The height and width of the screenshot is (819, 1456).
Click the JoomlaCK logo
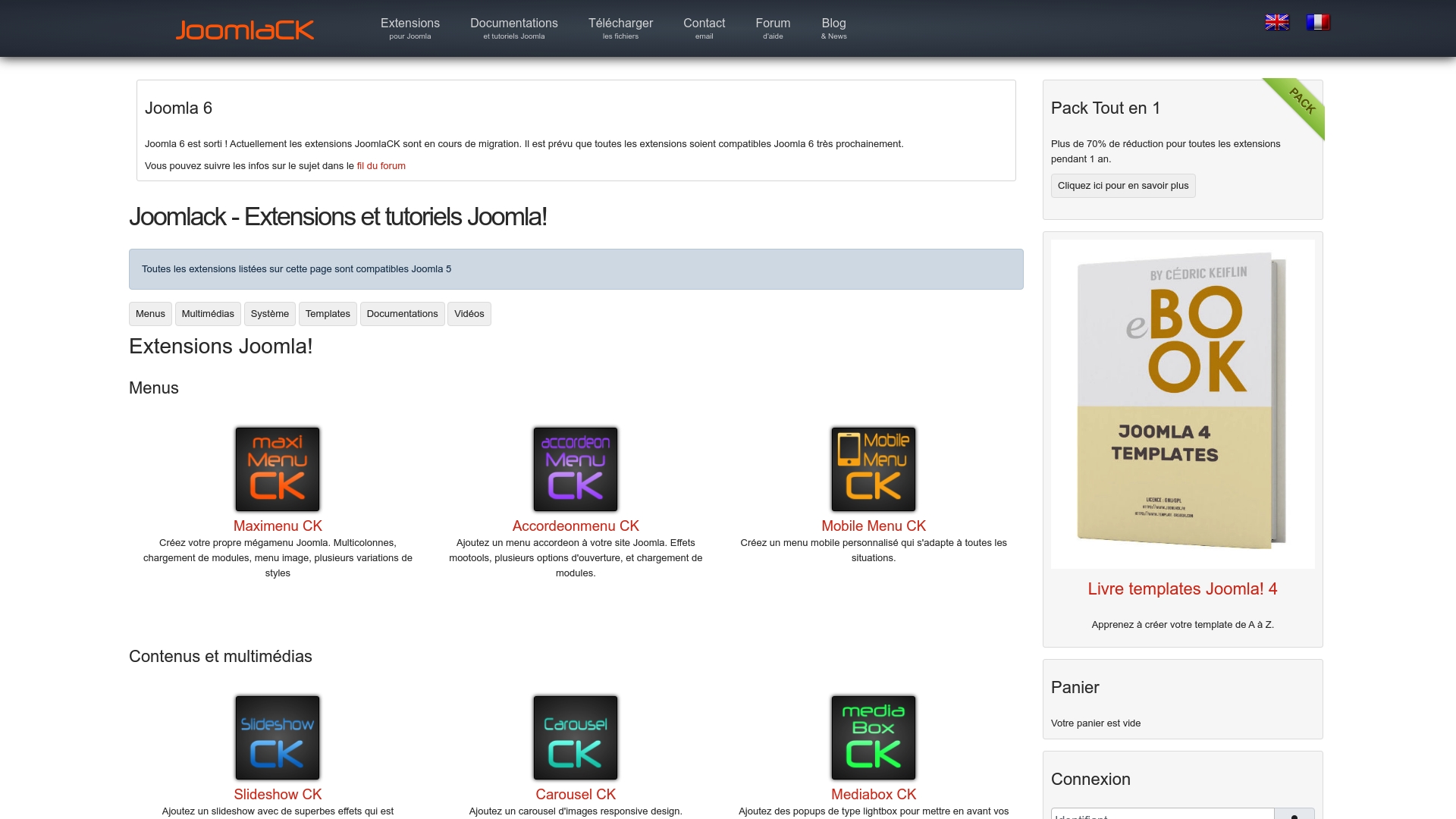point(244,29)
